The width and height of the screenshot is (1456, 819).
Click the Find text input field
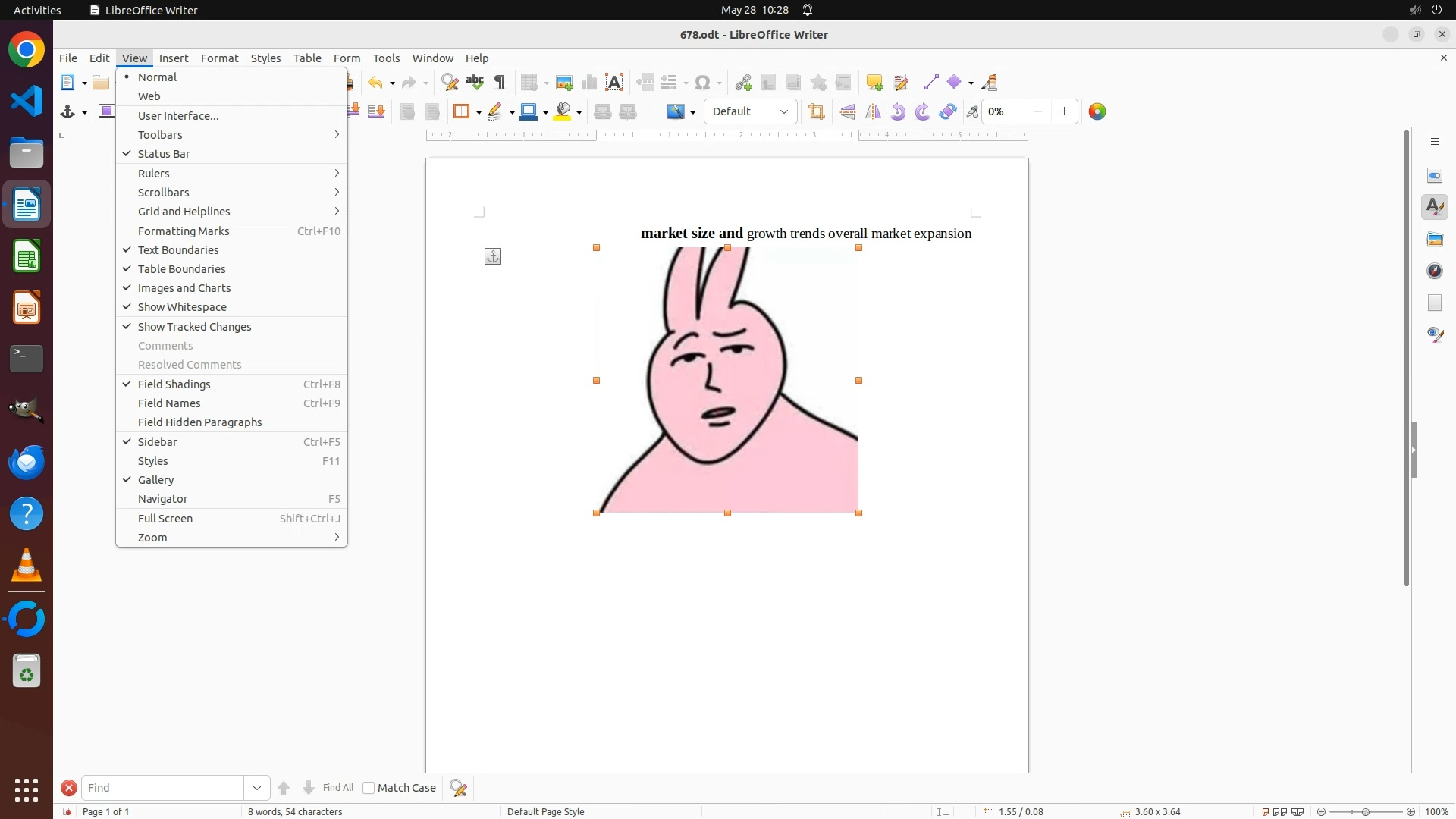[x=163, y=788]
